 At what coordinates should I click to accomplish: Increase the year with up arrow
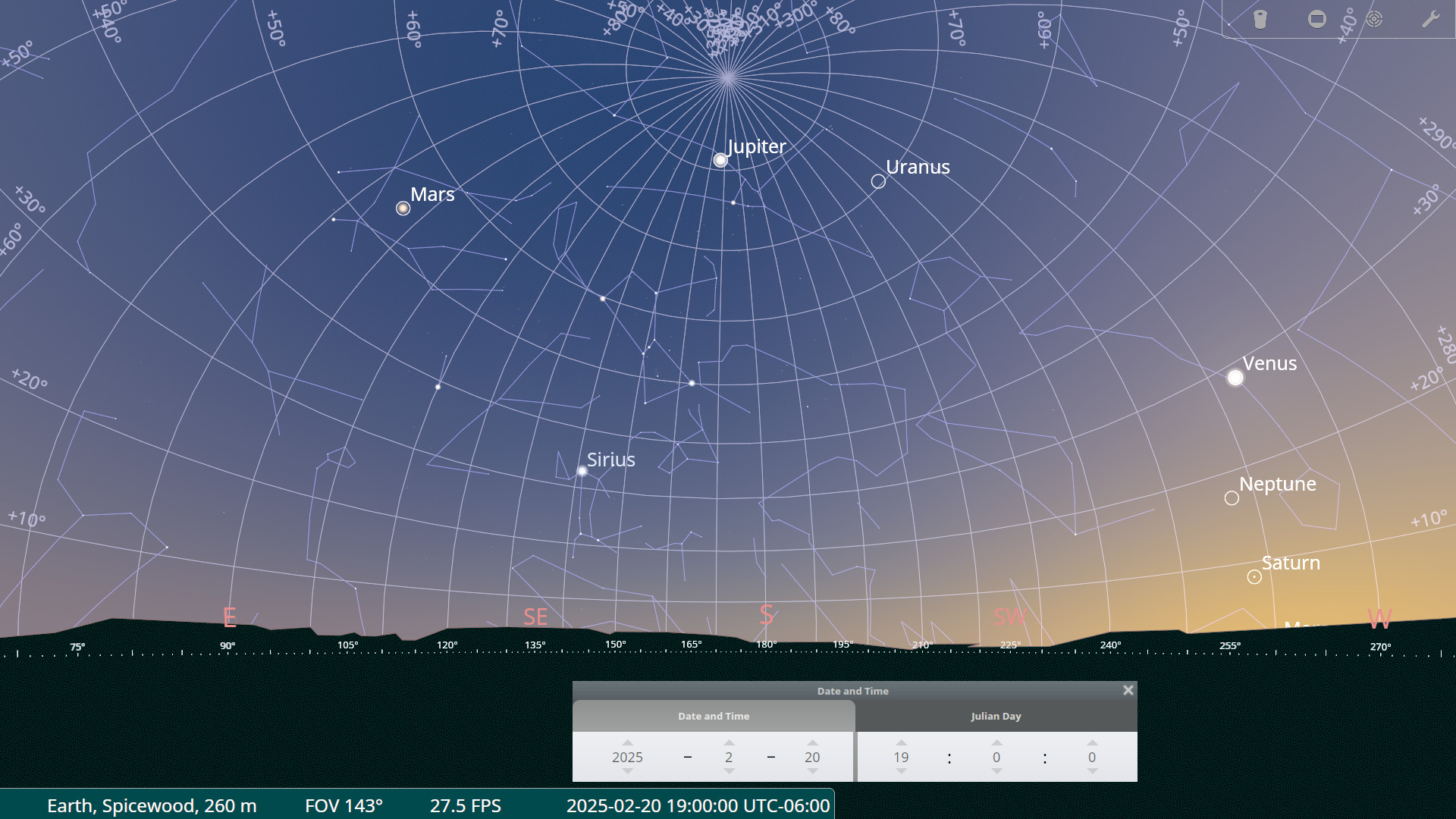(627, 742)
